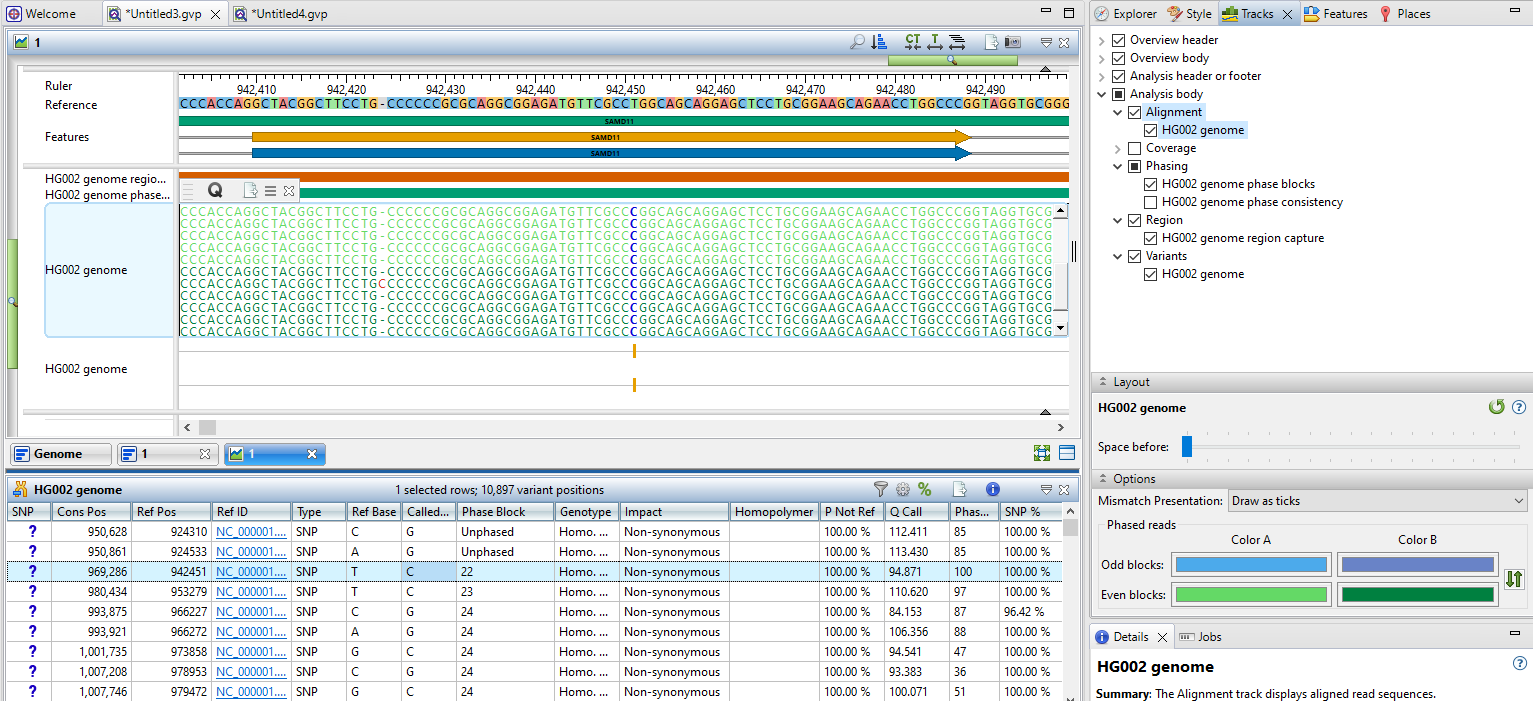Screen dimensions: 1533x701
Task: Open the Features panel tab
Action: tap(1336, 14)
